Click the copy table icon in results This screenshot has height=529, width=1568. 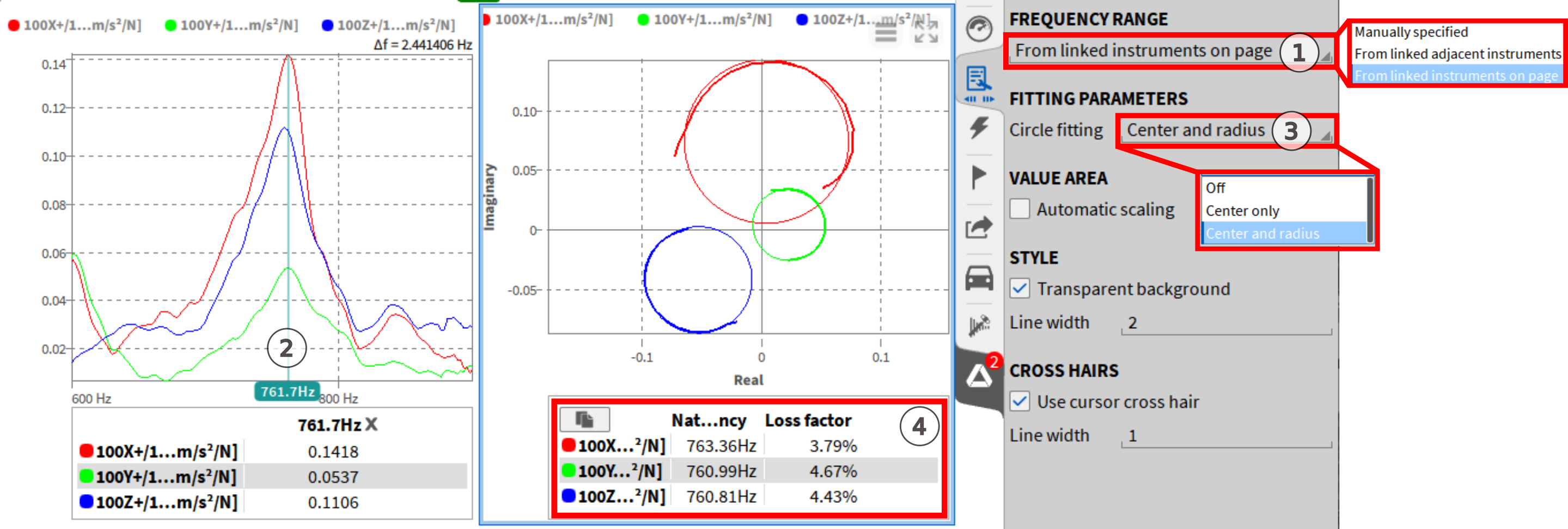(584, 419)
